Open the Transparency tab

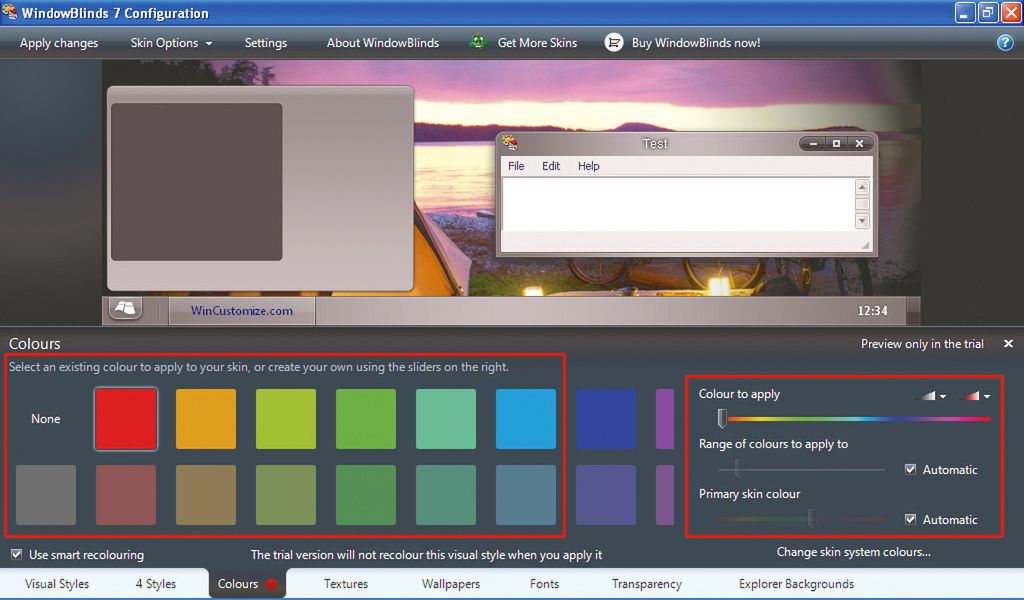coord(647,584)
